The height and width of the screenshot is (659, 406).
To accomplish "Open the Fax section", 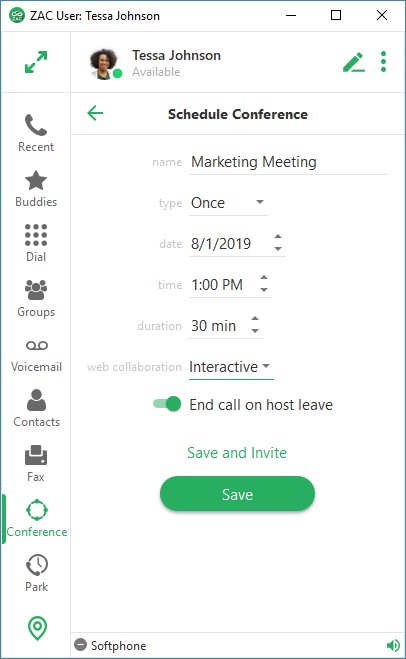I will click(x=36, y=464).
